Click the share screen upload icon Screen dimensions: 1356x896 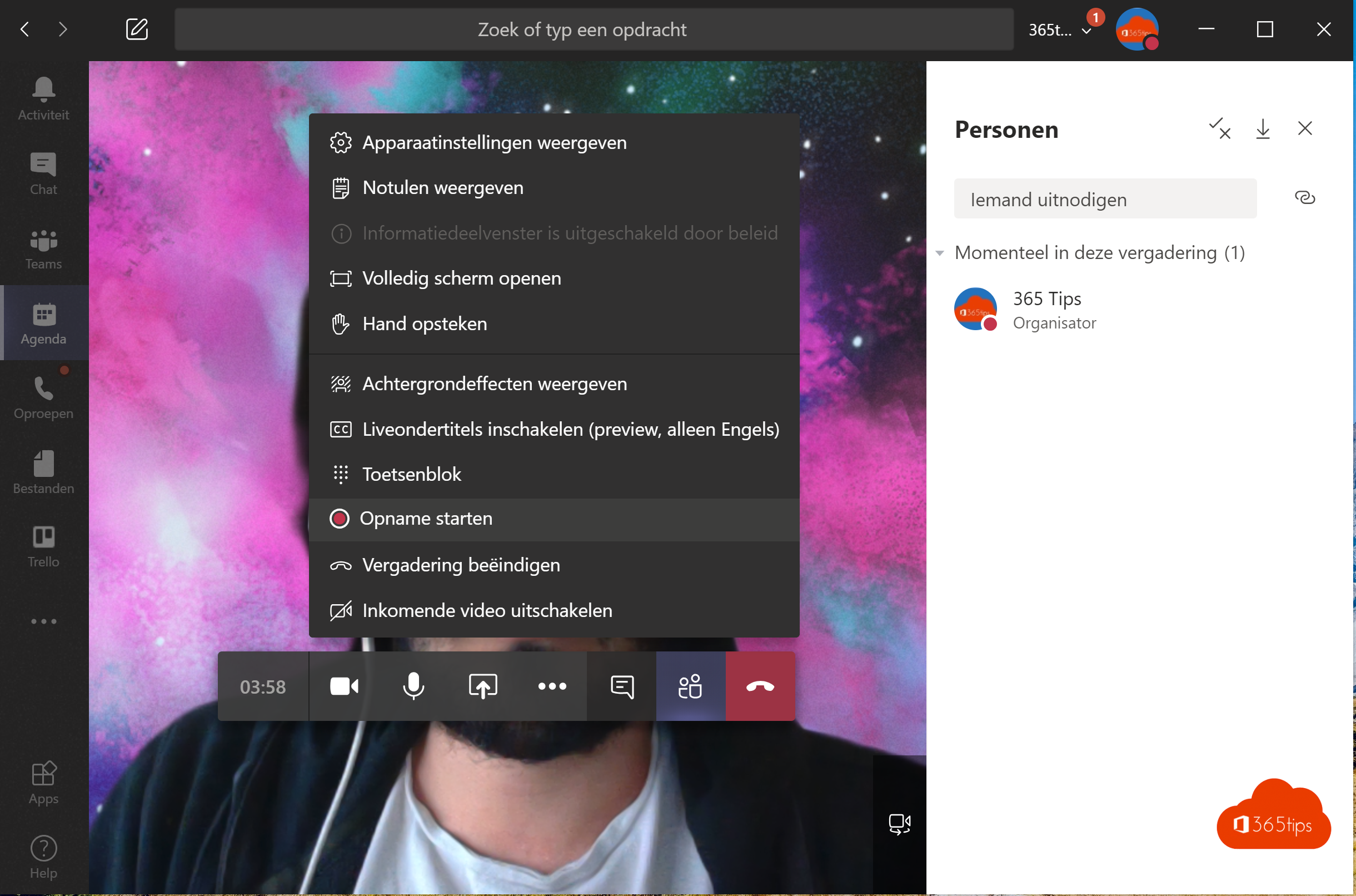click(483, 686)
